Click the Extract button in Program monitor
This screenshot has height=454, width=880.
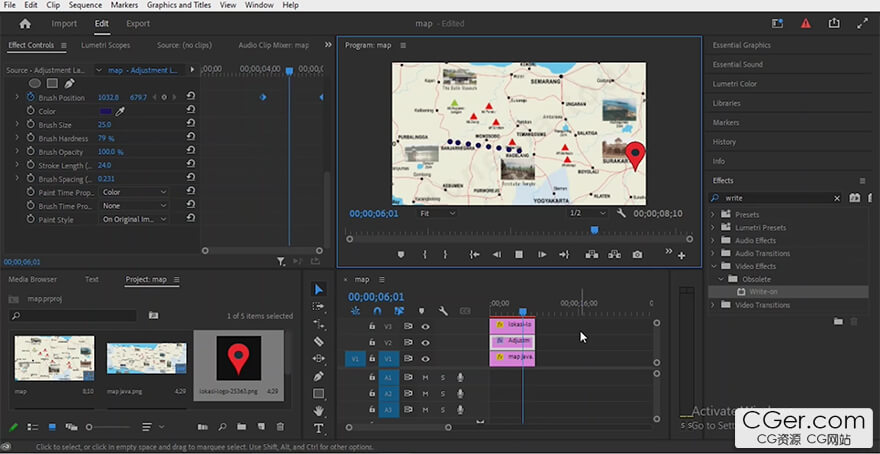(614, 255)
